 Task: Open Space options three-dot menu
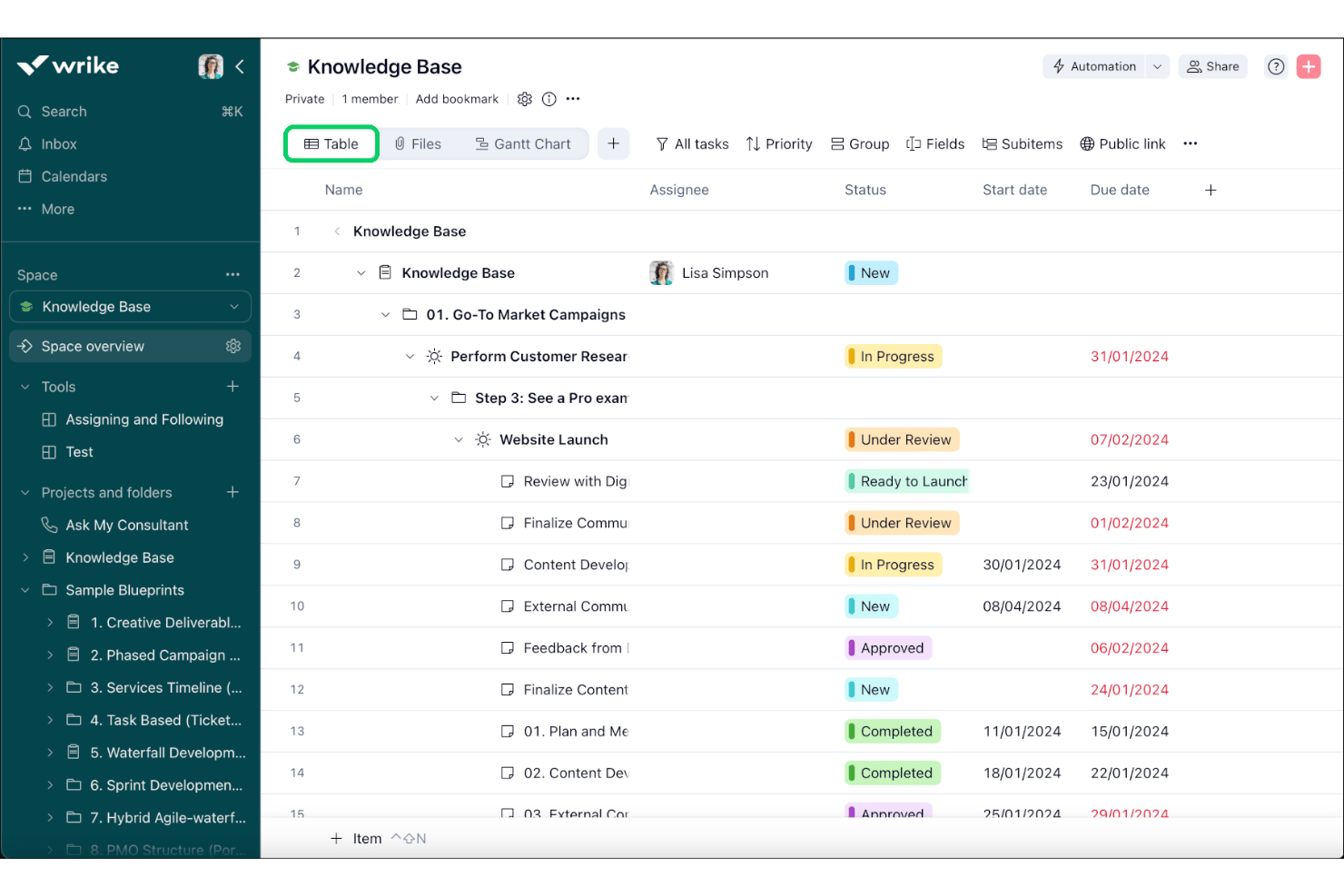coord(232,274)
